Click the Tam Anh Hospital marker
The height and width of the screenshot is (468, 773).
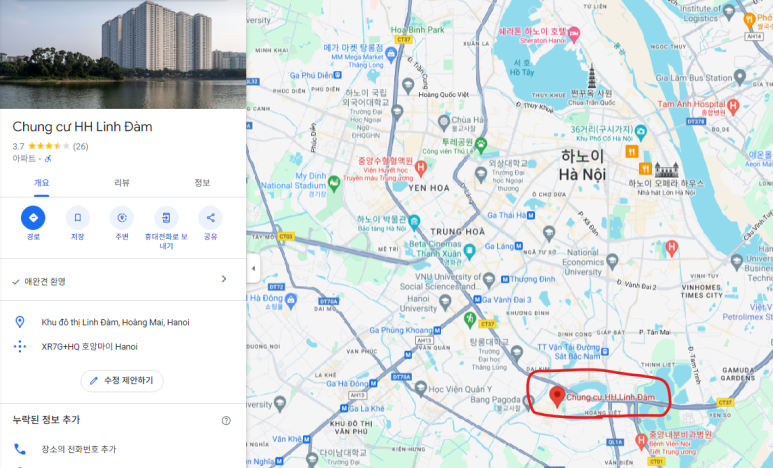(x=733, y=106)
